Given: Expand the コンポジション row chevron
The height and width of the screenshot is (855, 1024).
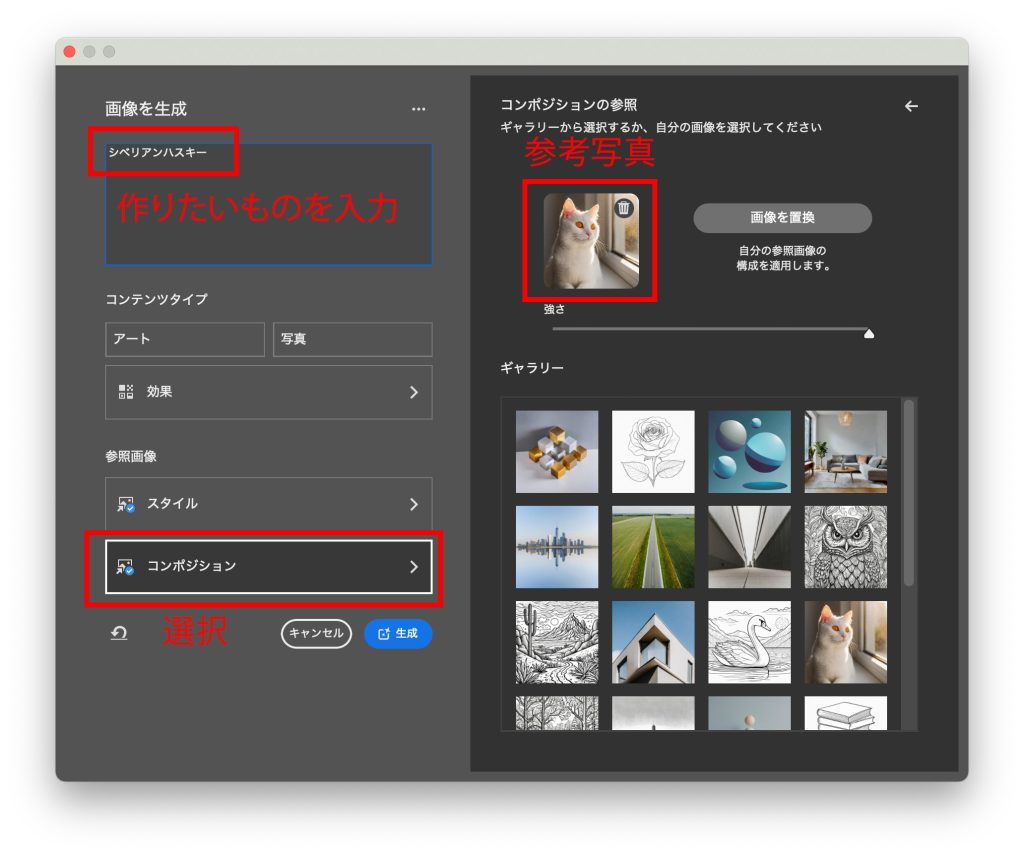Looking at the screenshot, I should tap(413, 567).
